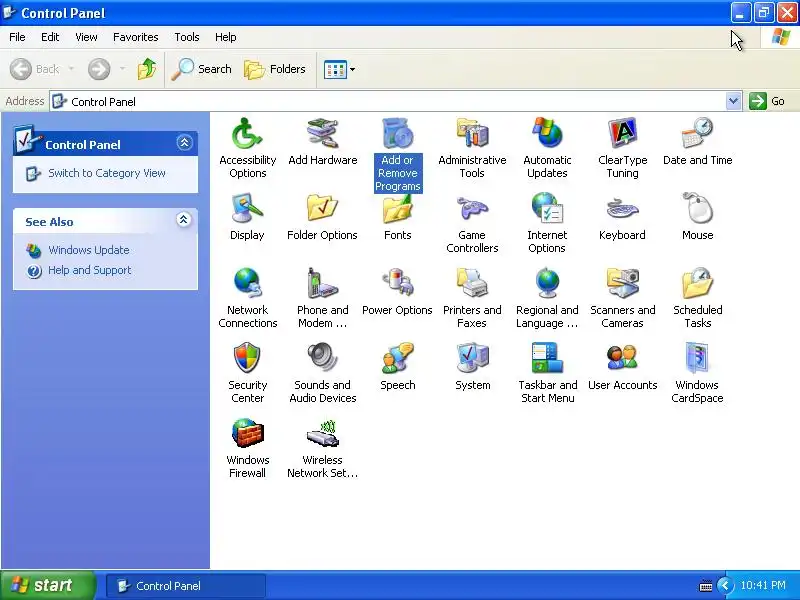Open Automatic Updates settings

click(547, 148)
